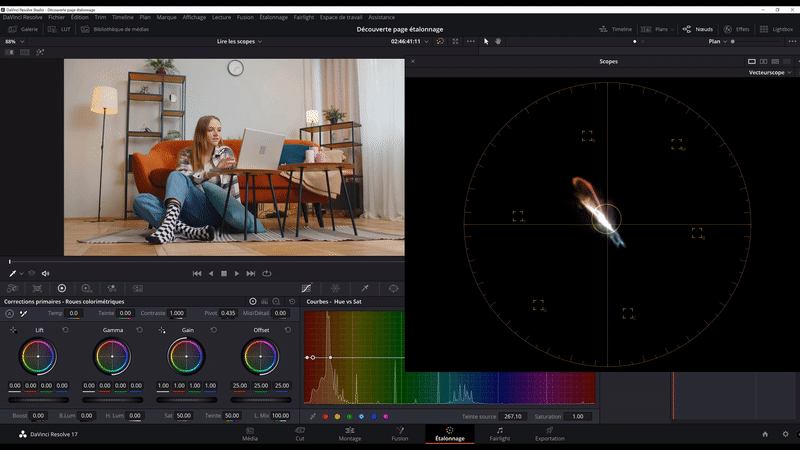Mute the viewer audio speaker
800x450 pixels.
click(46, 273)
